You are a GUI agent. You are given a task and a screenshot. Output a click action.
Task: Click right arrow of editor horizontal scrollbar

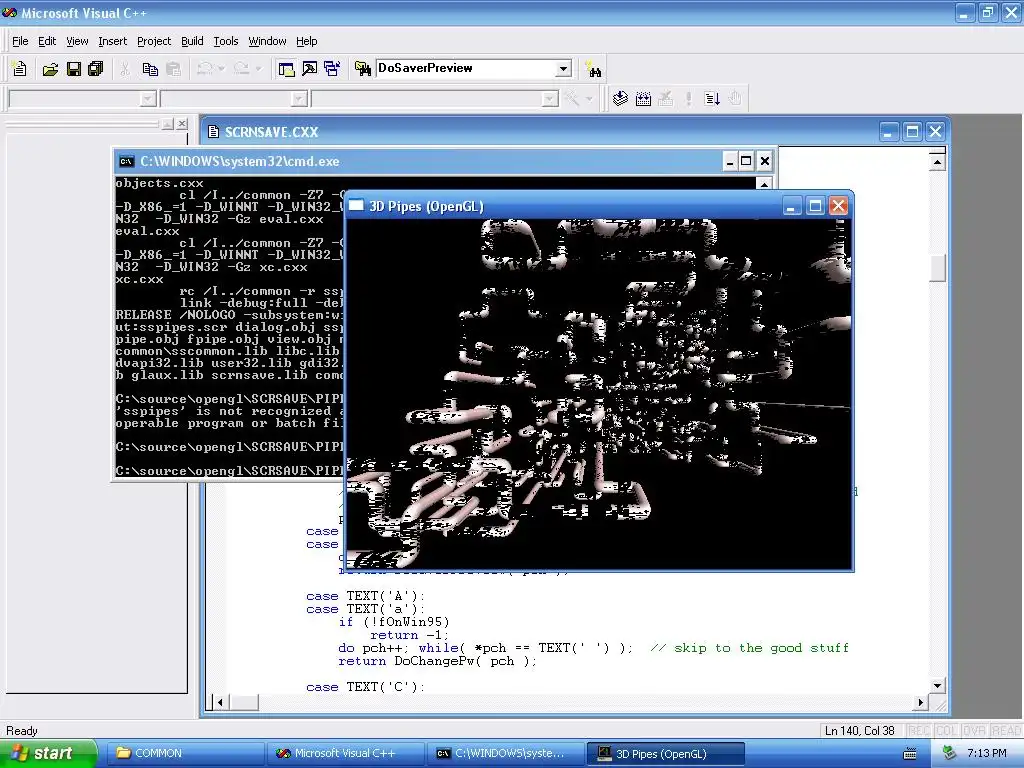coord(920,702)
